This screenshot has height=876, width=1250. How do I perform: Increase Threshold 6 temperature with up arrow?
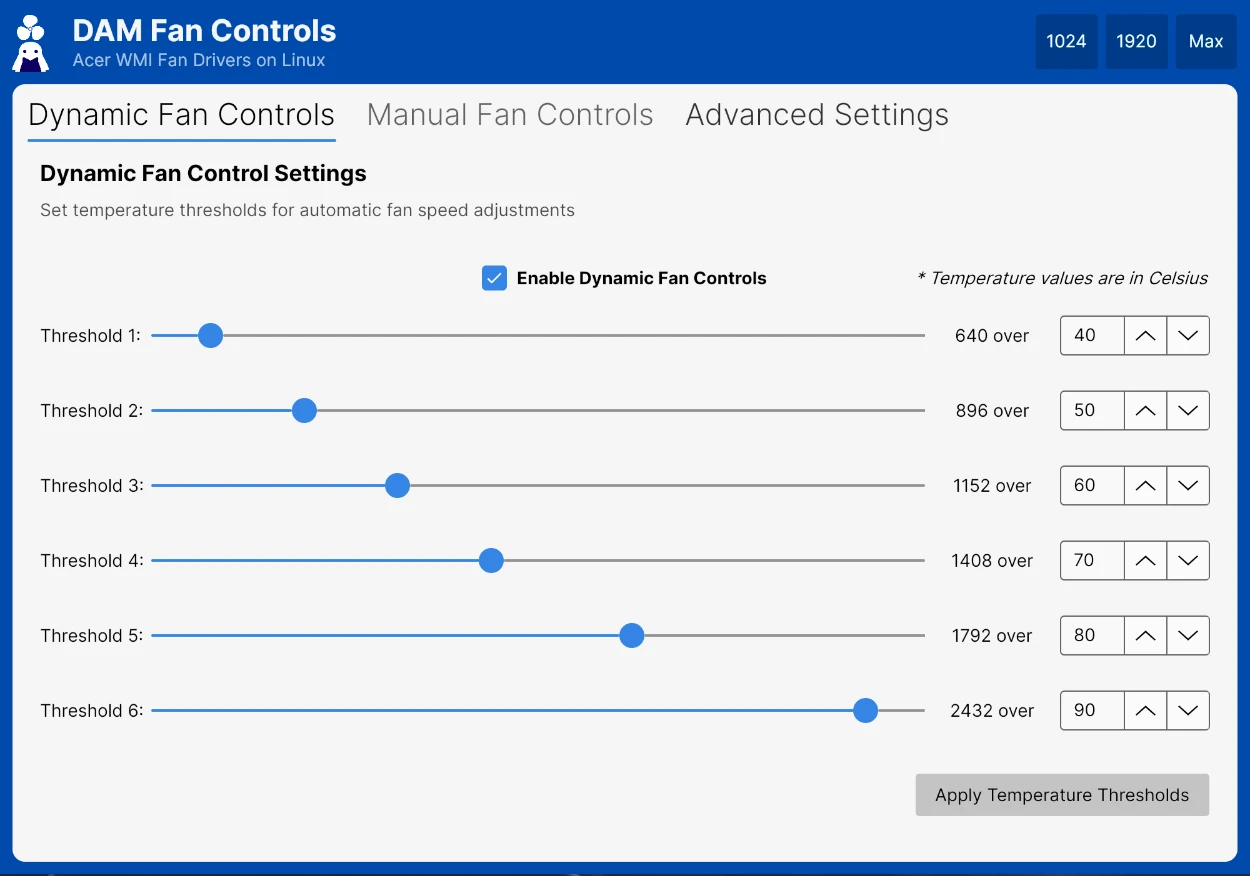tap(1146, 711)
